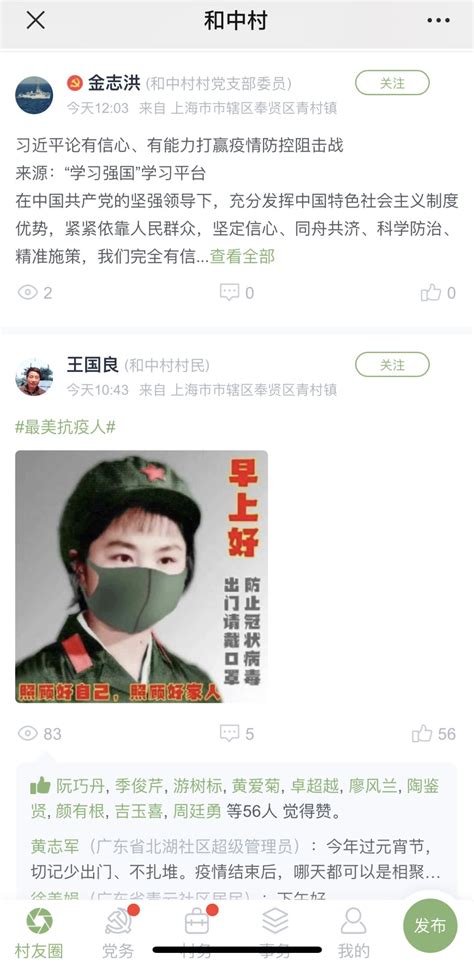This screenshot has height=963, width=474.
Task: Click comment icon showing 5 comments
Action: [230, 733]
